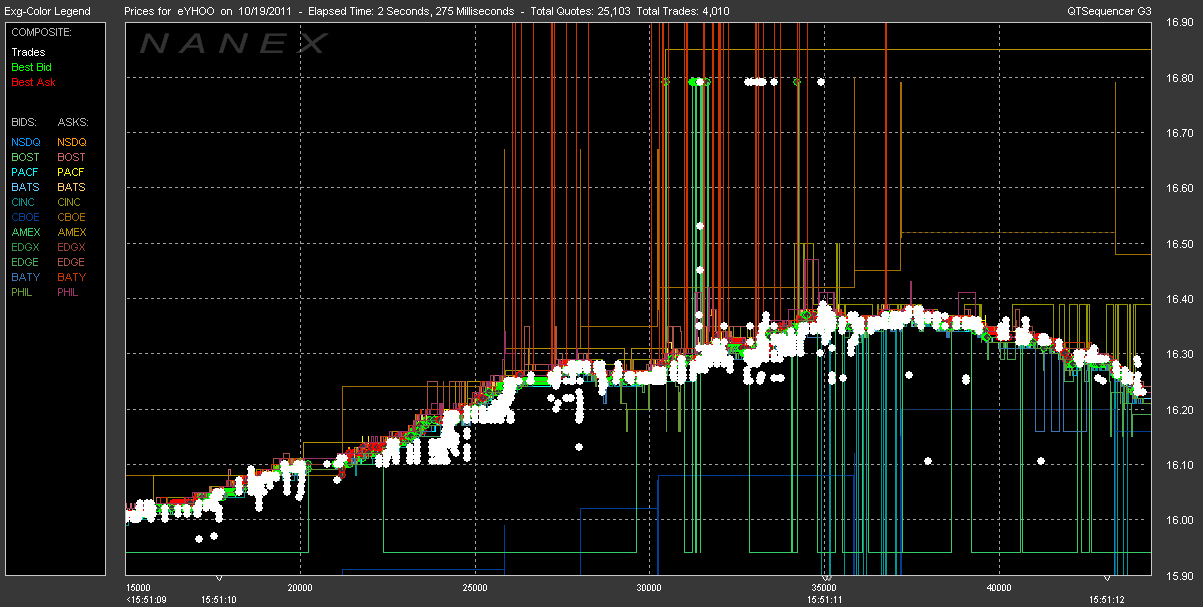Click the 15:51:11 time label

826,600
